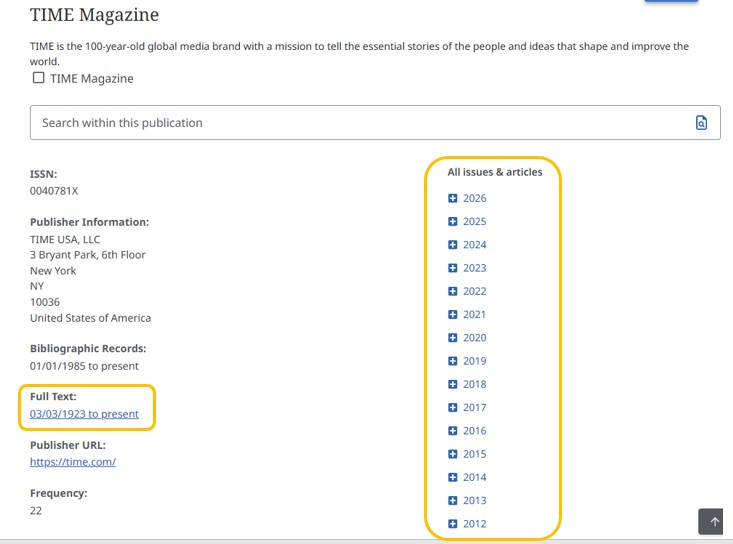Expand the 2021 issues plus icon

click(453, 314)
